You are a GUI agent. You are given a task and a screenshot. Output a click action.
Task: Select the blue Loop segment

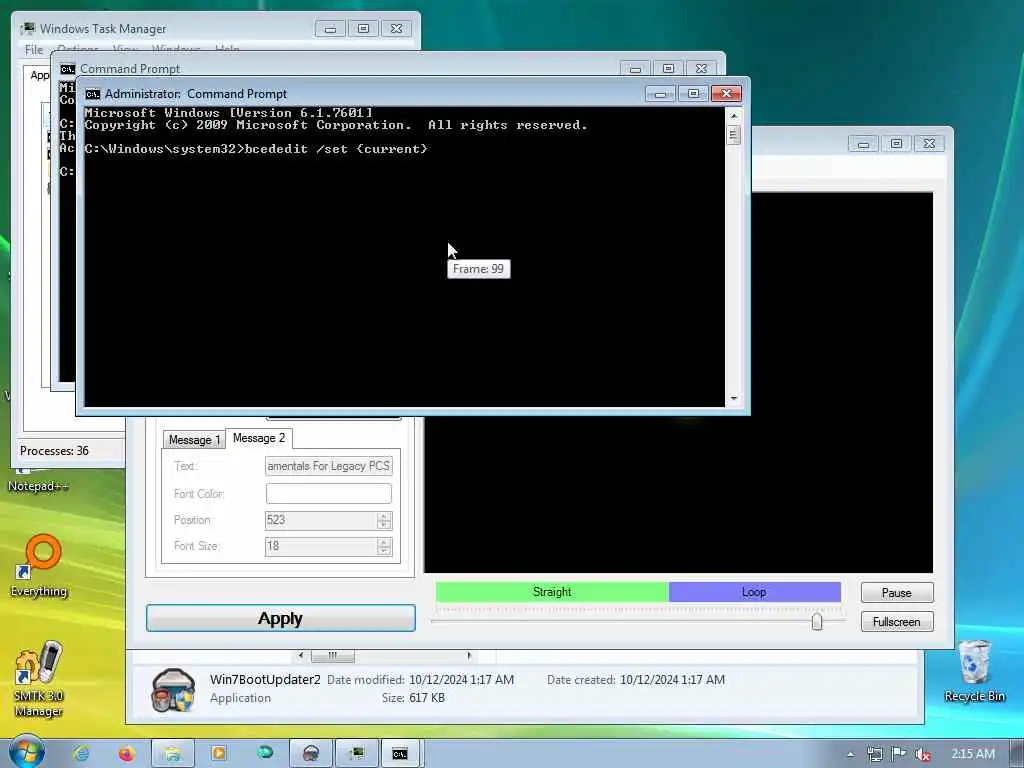click(x=754, y=592)
